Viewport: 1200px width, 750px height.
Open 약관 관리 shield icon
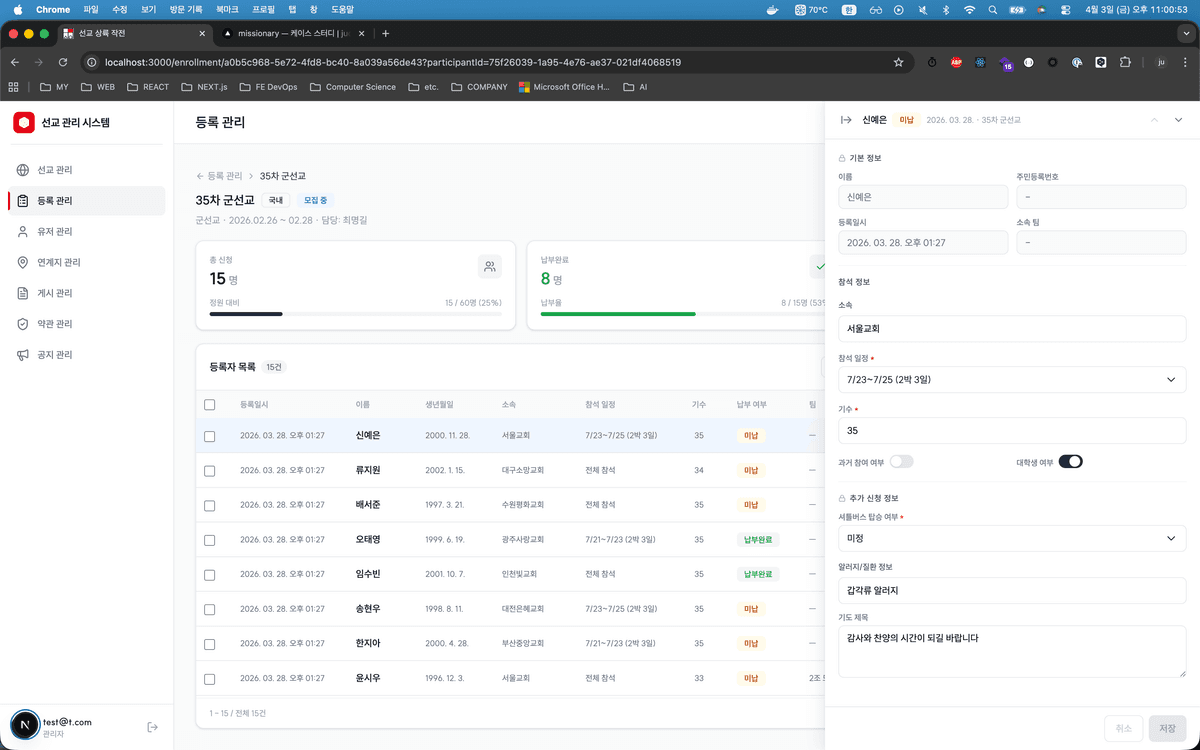pos(23,324)
